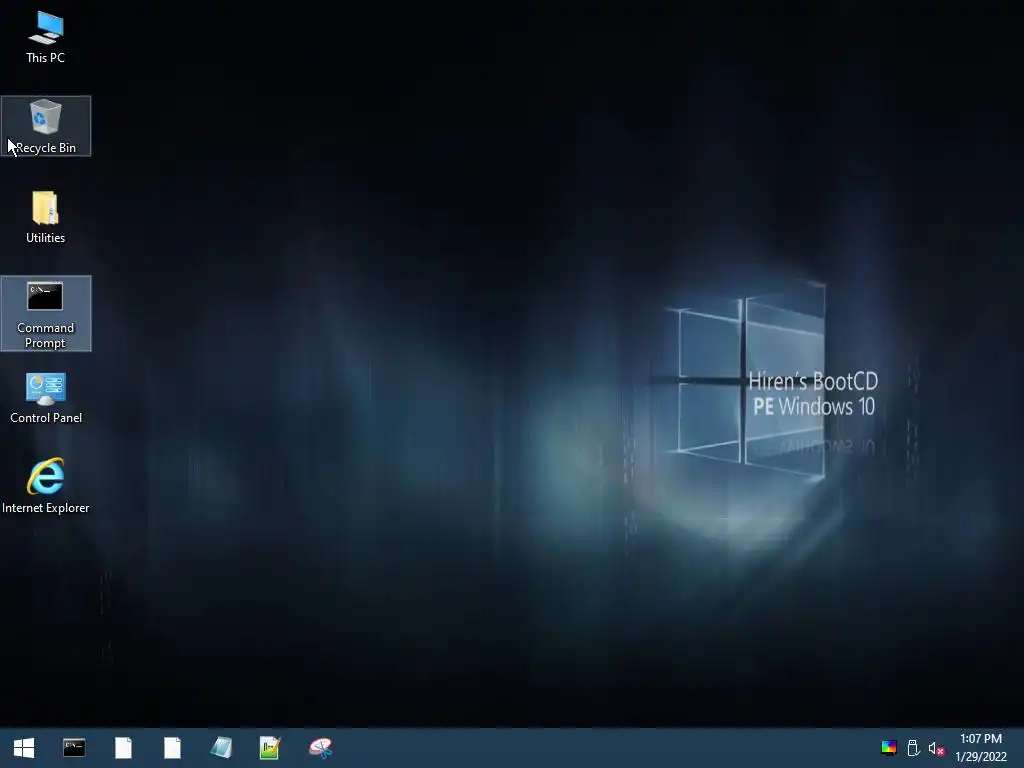
Task: Open the blue tilted notebook taskbar icon
Action: 221,748
